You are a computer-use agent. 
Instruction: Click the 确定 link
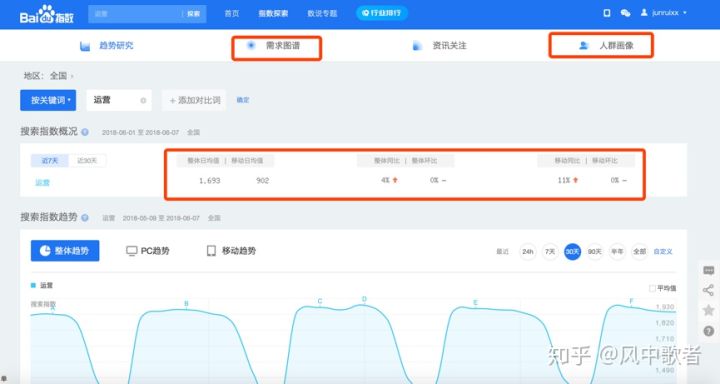pyautogui.click(x=243, y=100)
